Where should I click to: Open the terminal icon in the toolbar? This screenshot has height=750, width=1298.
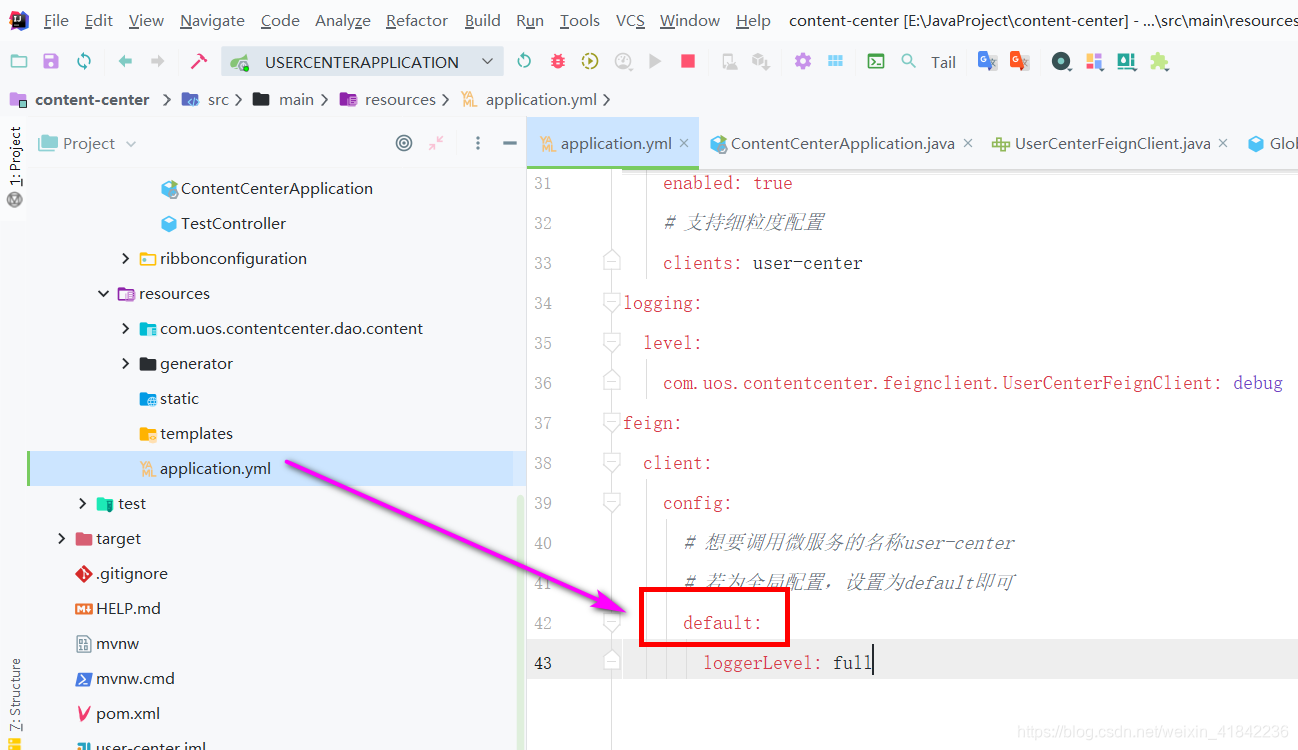[x=876, y=61]
